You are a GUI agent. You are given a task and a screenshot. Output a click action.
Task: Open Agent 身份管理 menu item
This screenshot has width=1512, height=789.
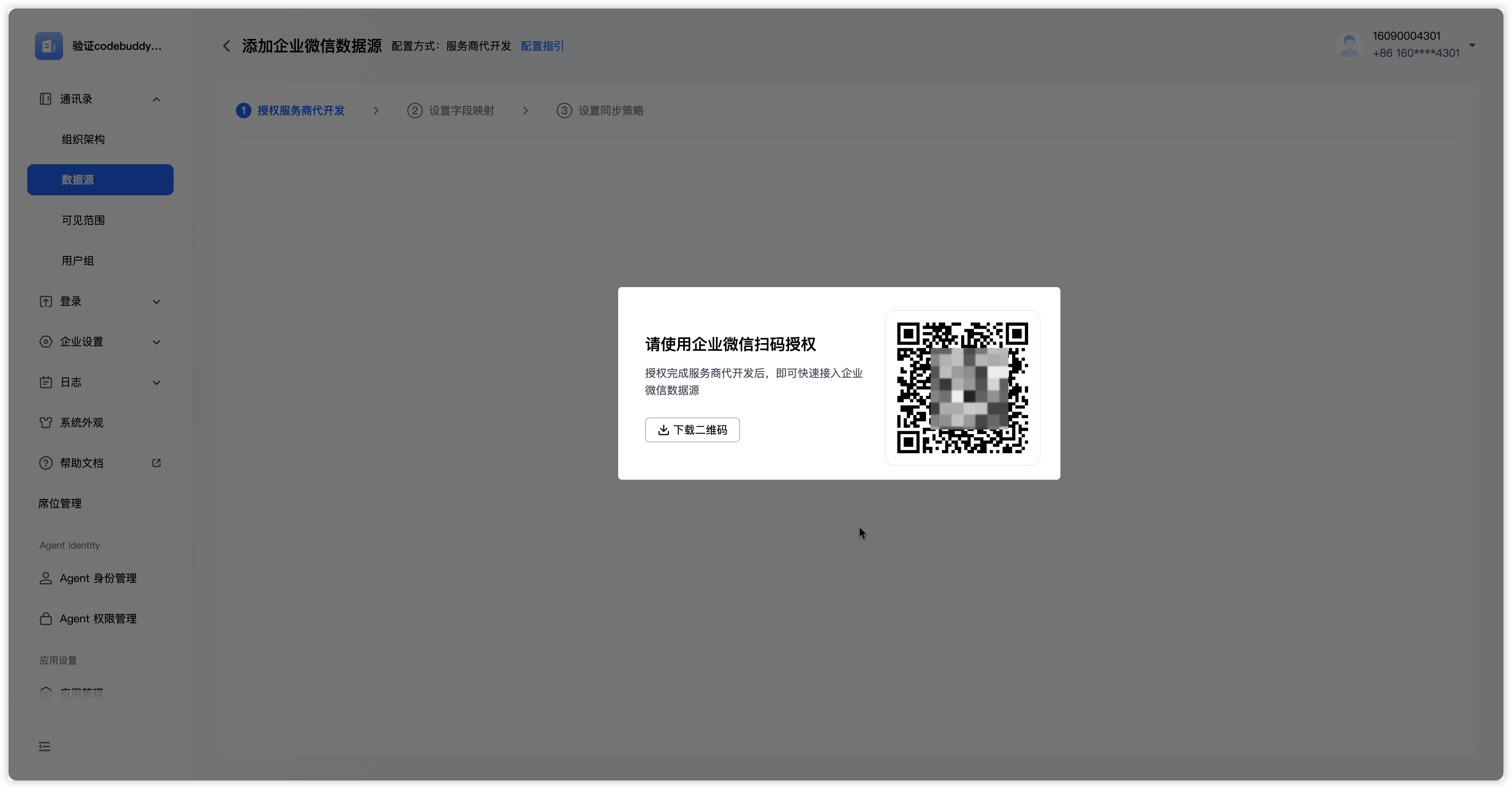(x=100, y=578)
